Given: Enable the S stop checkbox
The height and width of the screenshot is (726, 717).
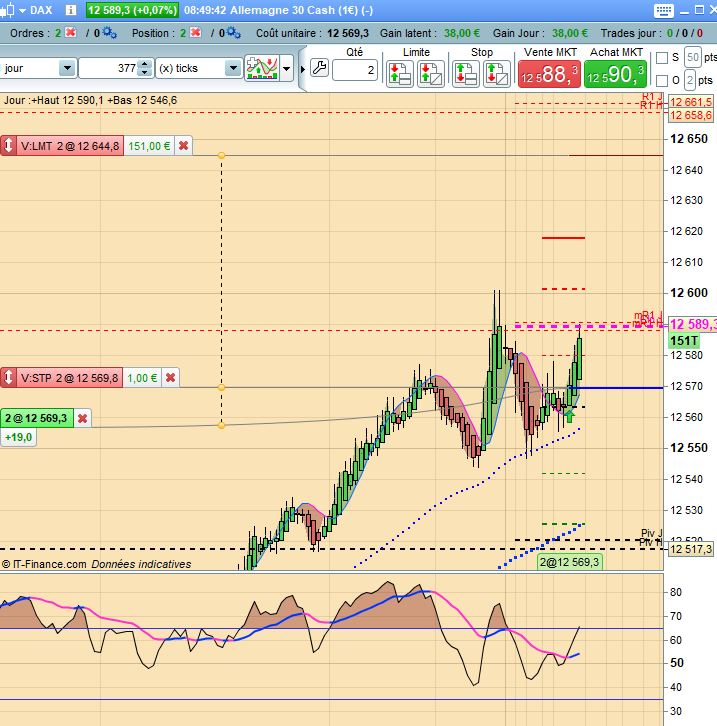Looking at the screenshot, I should (662, 57).
